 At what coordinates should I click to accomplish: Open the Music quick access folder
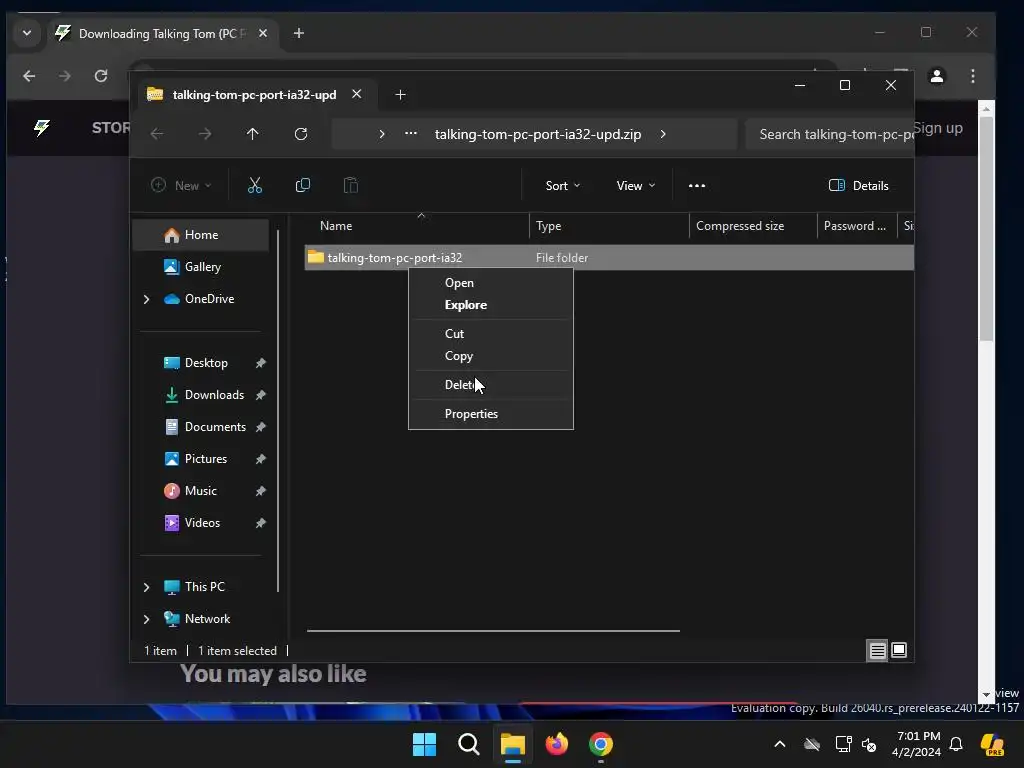200,490
